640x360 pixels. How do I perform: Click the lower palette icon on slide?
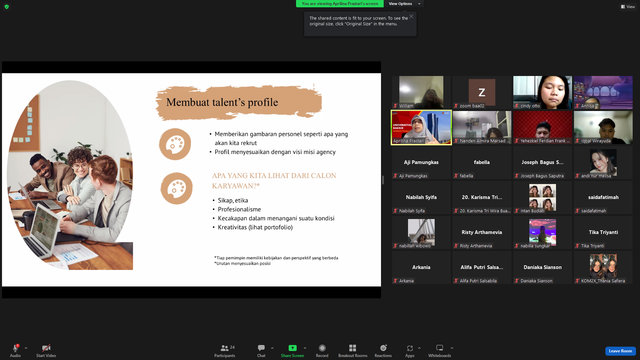click(176, 188)
